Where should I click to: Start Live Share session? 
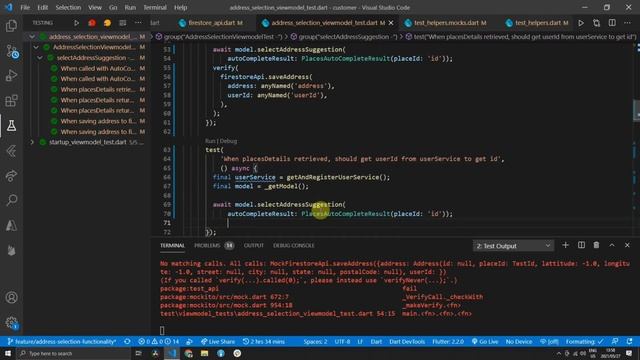point(218,342)
